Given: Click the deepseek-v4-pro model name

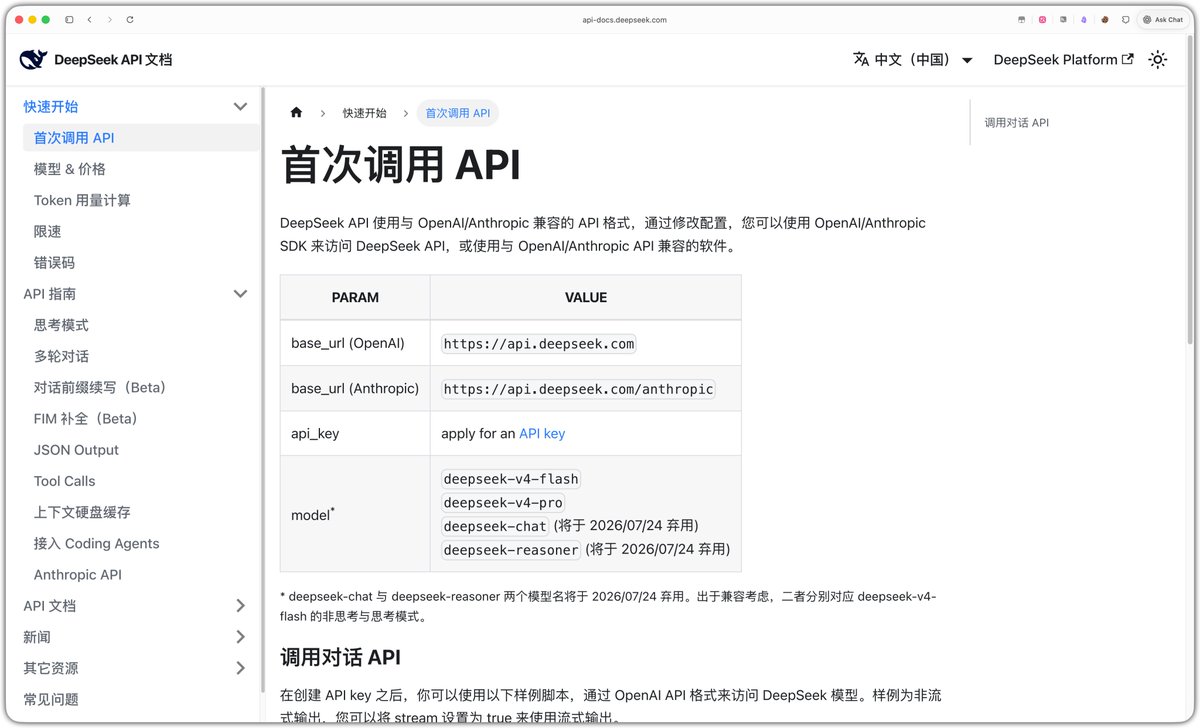Looking at the screenshot, I should tap(503, 503).
